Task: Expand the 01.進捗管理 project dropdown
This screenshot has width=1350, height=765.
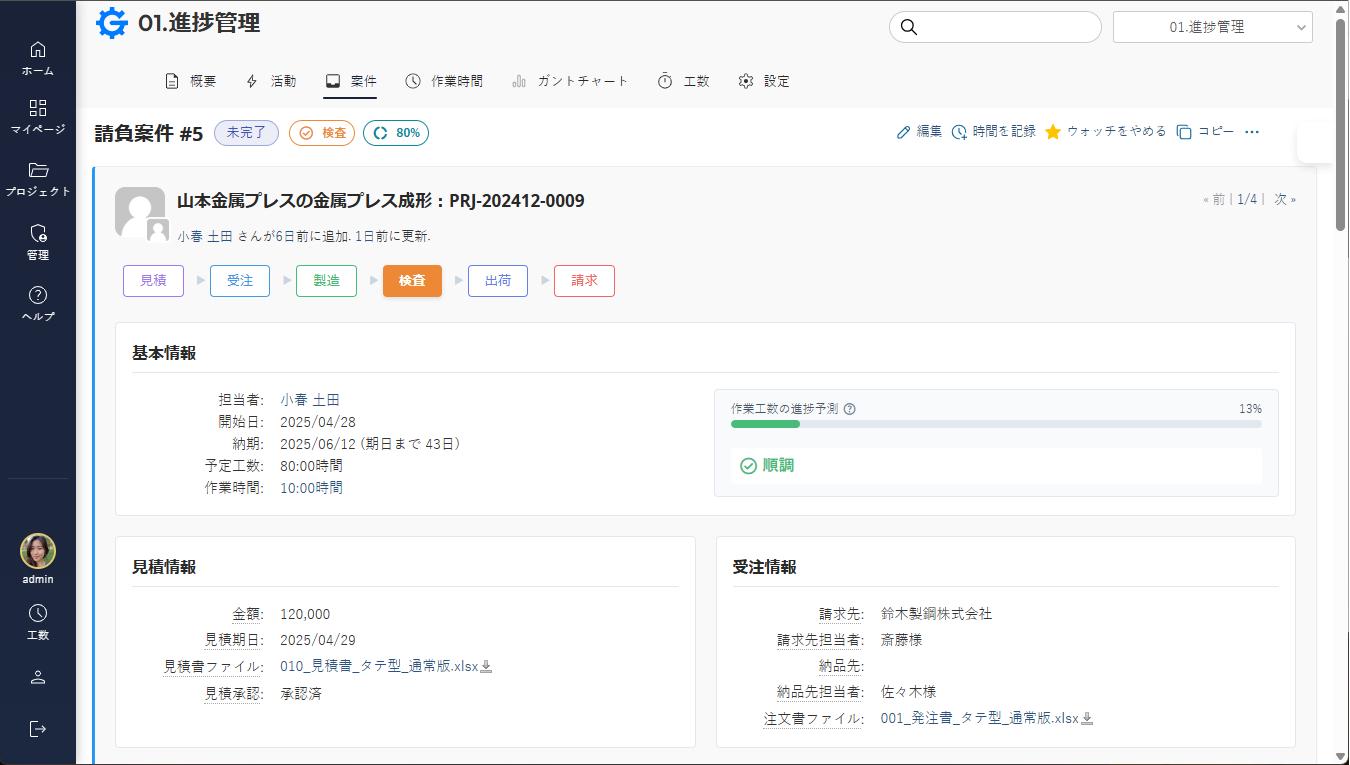Action: coord(1212,28)
